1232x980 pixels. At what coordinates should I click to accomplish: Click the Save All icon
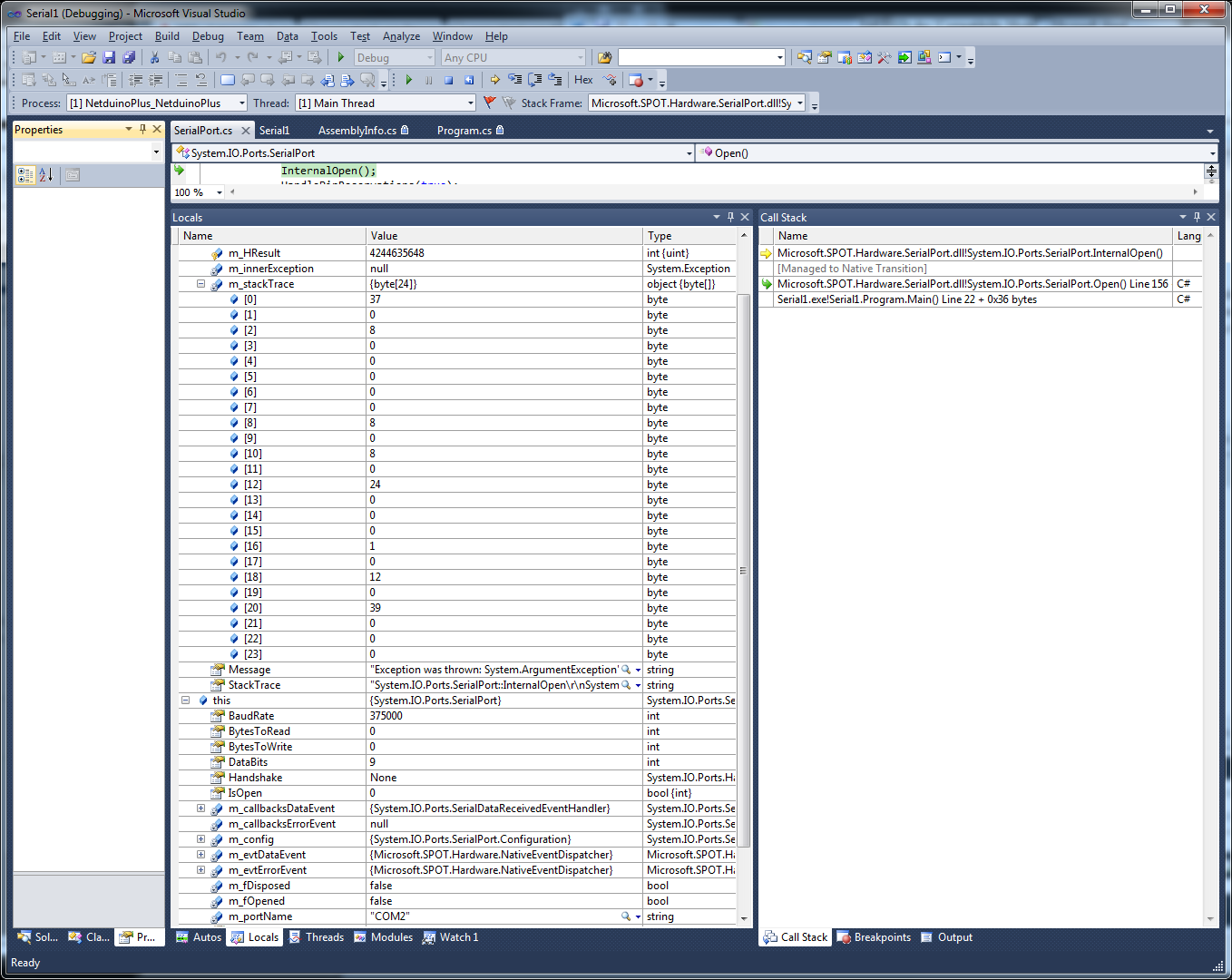pyautogui.click(x=129, y=57)
